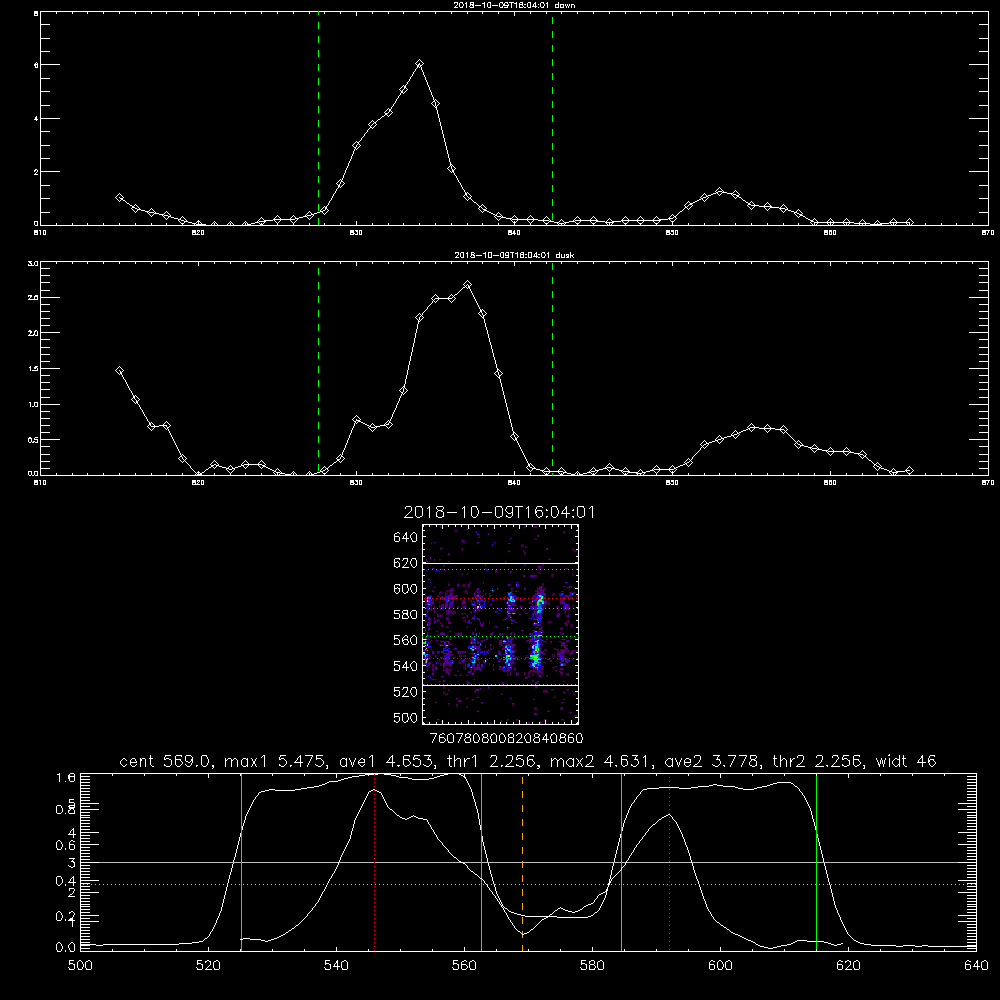Click image plot y-axis label '640'
1000x1000 pixels.
coord(406,538)
